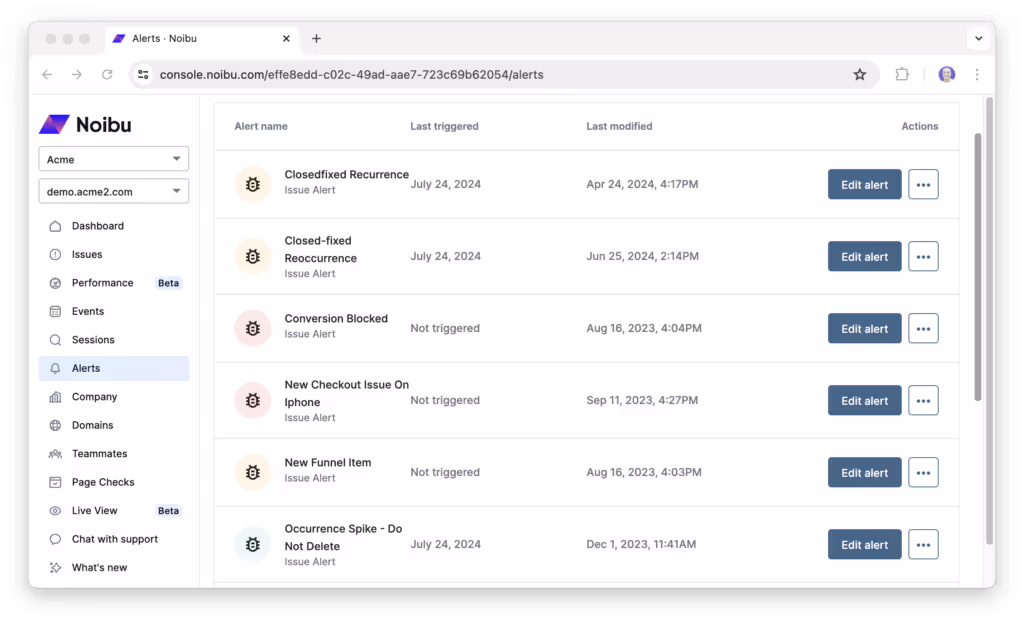Edit the New Checkout Issue On Iphone alert
The image size is (1024, 623).
pos(864,400)
